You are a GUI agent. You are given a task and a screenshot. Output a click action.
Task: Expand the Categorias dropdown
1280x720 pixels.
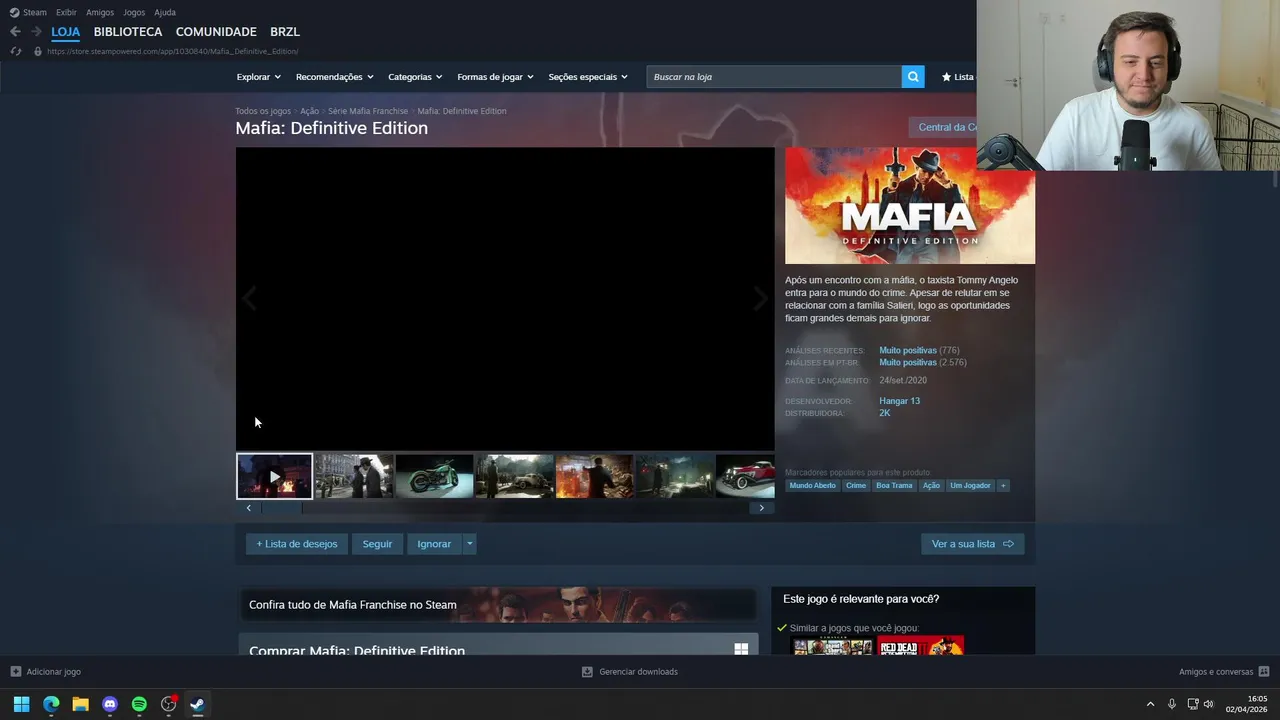(x=415, y=77)
